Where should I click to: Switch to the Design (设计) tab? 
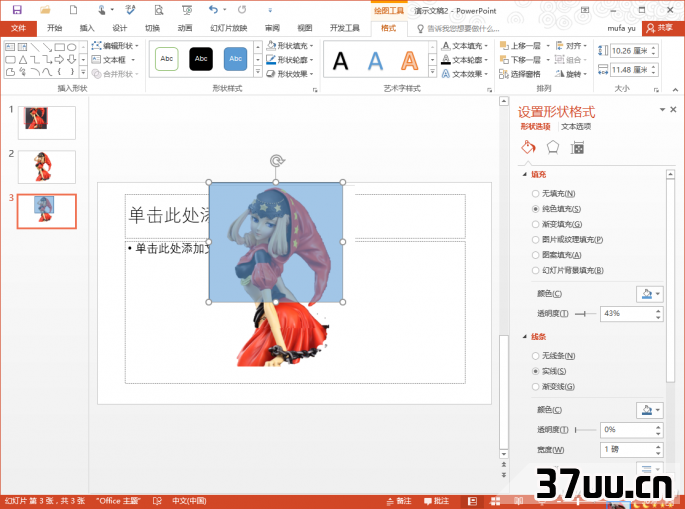(119, 28)
